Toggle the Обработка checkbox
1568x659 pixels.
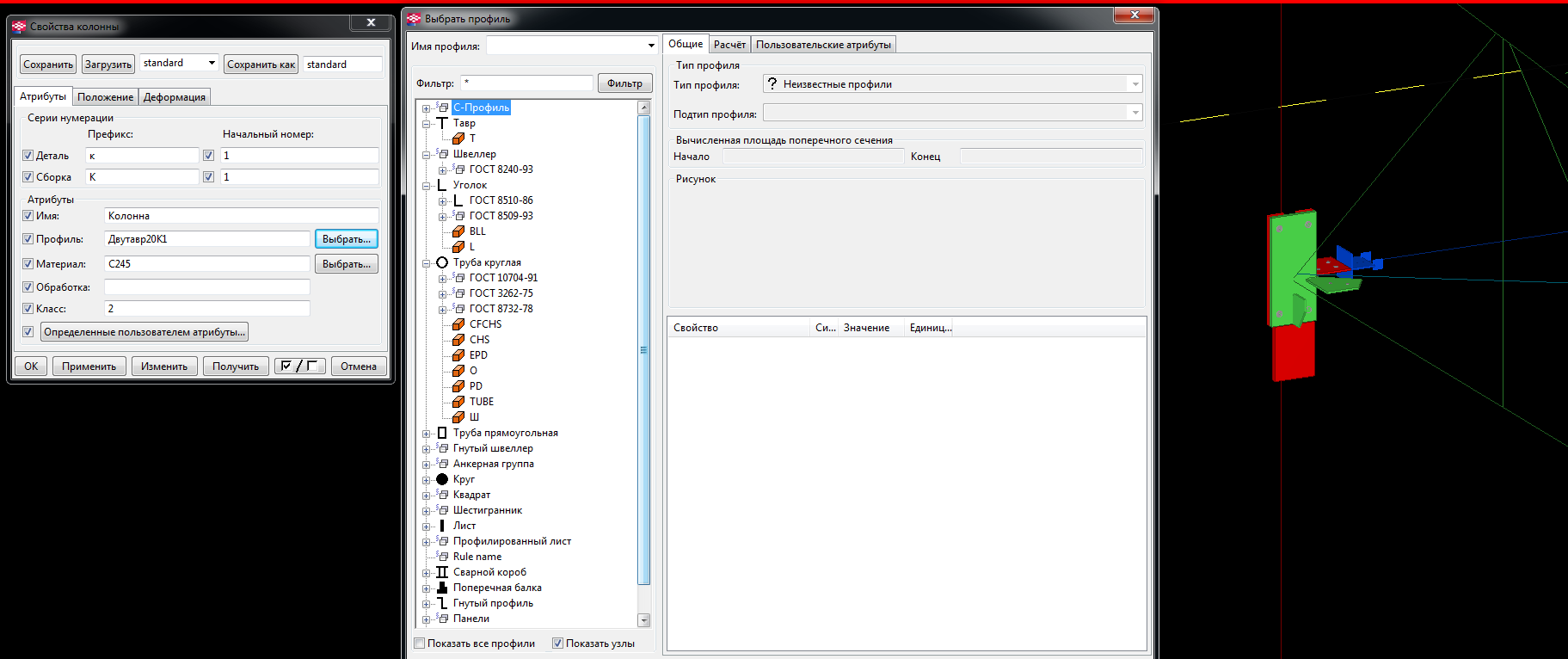(28, 287)
